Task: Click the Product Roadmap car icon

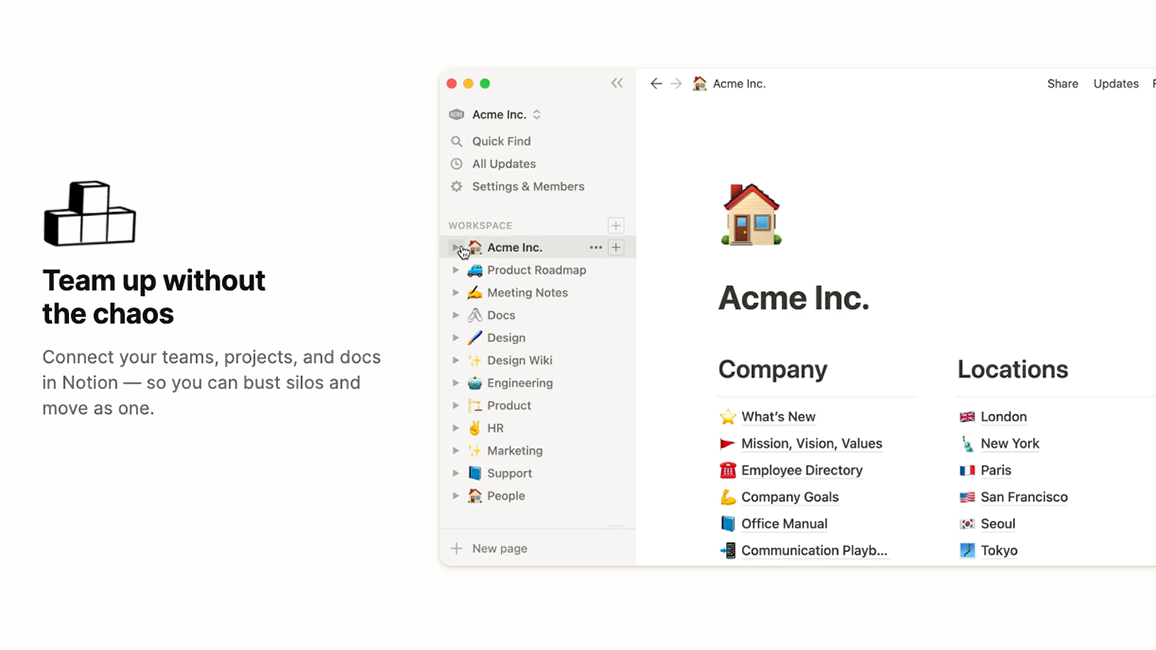Action: (473, 269)
